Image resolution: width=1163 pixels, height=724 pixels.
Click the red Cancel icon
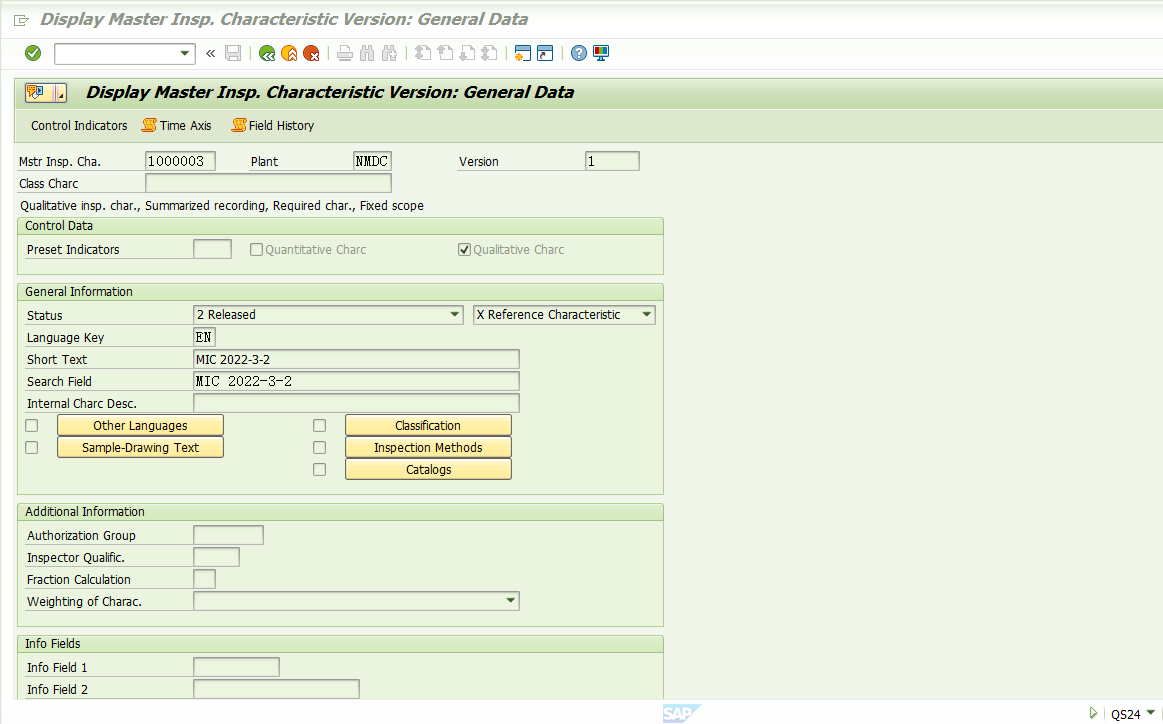310,53
